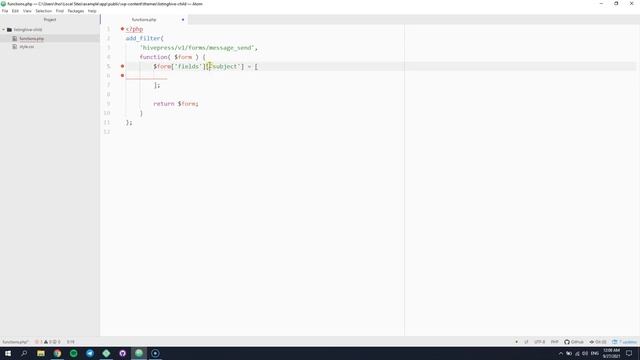640x360 pixels.
Task: Switch to Atom taskbar icon
Action: click(139, 353)
